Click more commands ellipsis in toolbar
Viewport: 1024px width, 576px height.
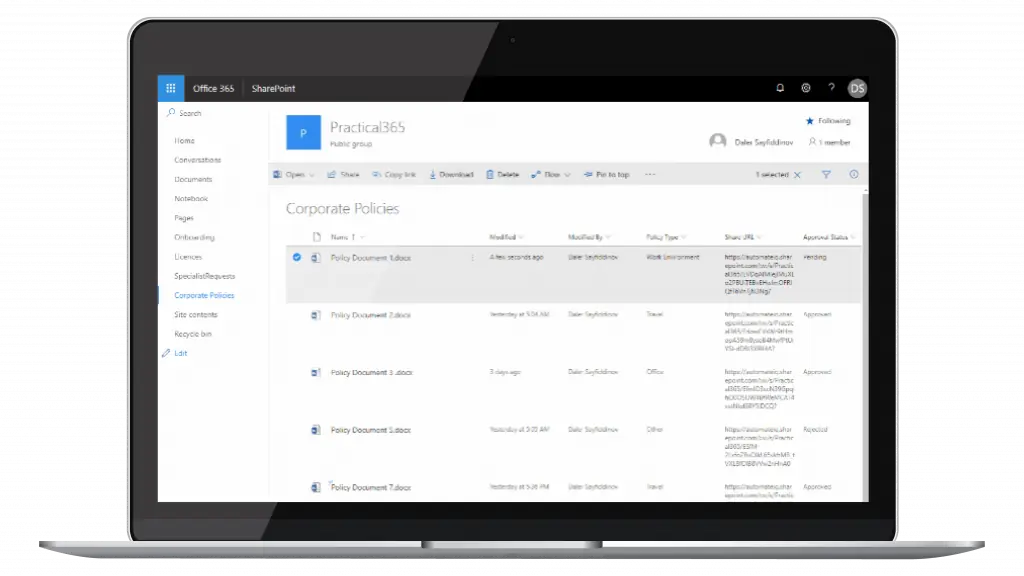[x=650, y=174]
